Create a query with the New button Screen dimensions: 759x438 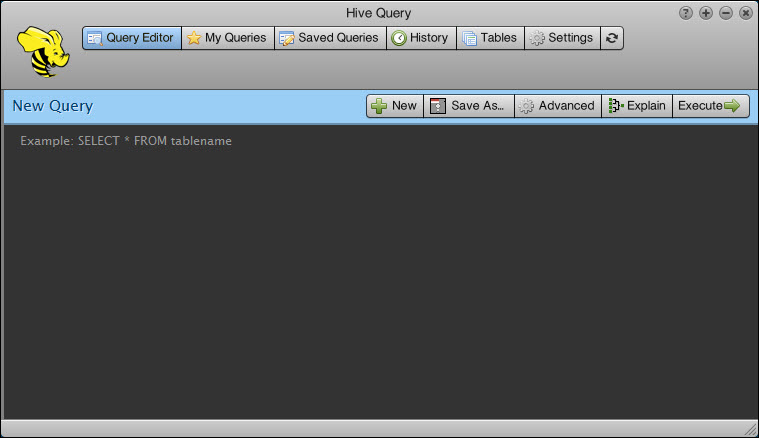395,106
